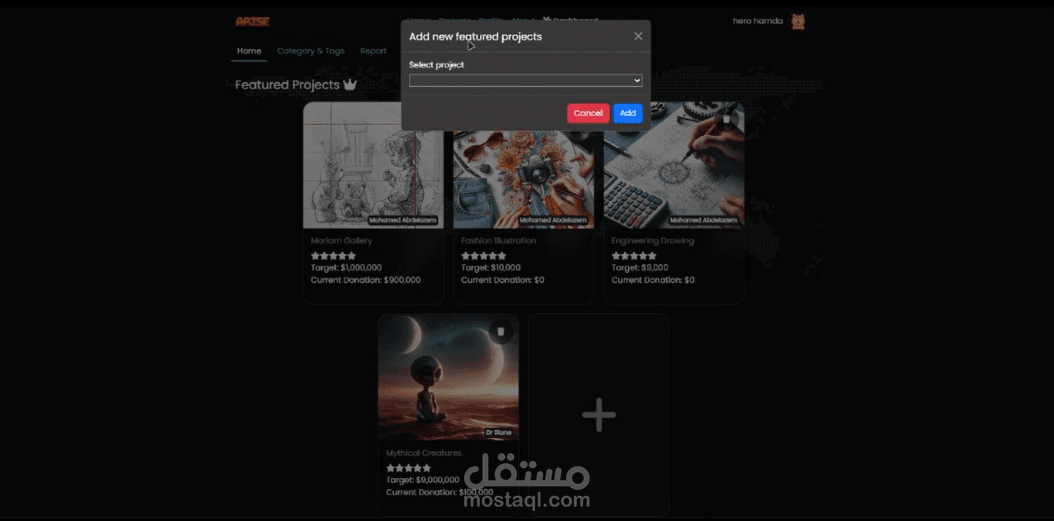Delete the Engineering Drawing featured project
The height and width of the screenshot is (521, 1054).
point(726,120)
